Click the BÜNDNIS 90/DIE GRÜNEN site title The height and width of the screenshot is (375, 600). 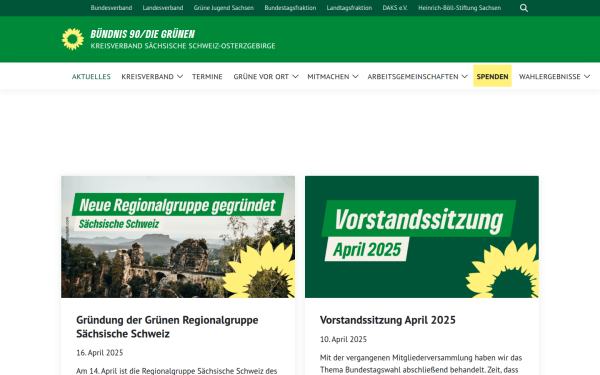143,34
